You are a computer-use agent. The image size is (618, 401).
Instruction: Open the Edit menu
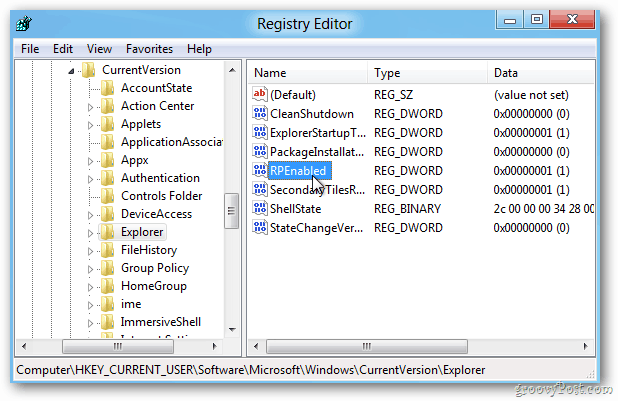(63, 49)
